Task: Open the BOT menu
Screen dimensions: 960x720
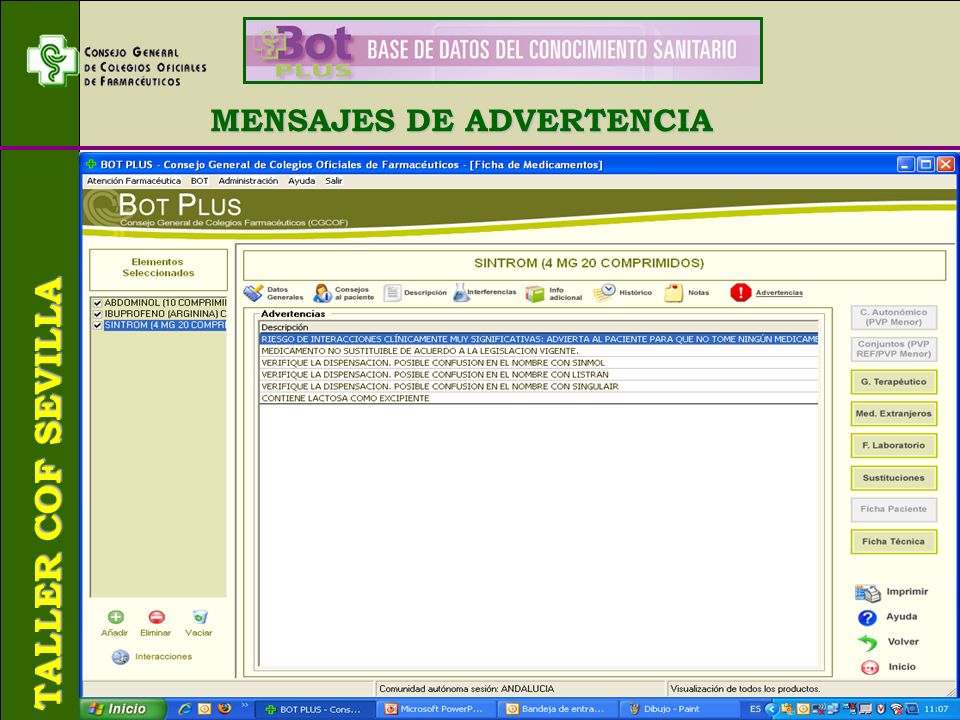Action: point(200,181)
